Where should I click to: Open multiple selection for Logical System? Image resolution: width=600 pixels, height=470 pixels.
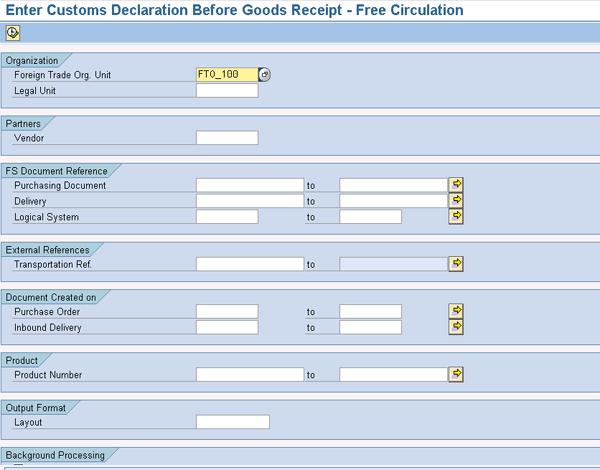pyautogui.click(x=456, y=216)
